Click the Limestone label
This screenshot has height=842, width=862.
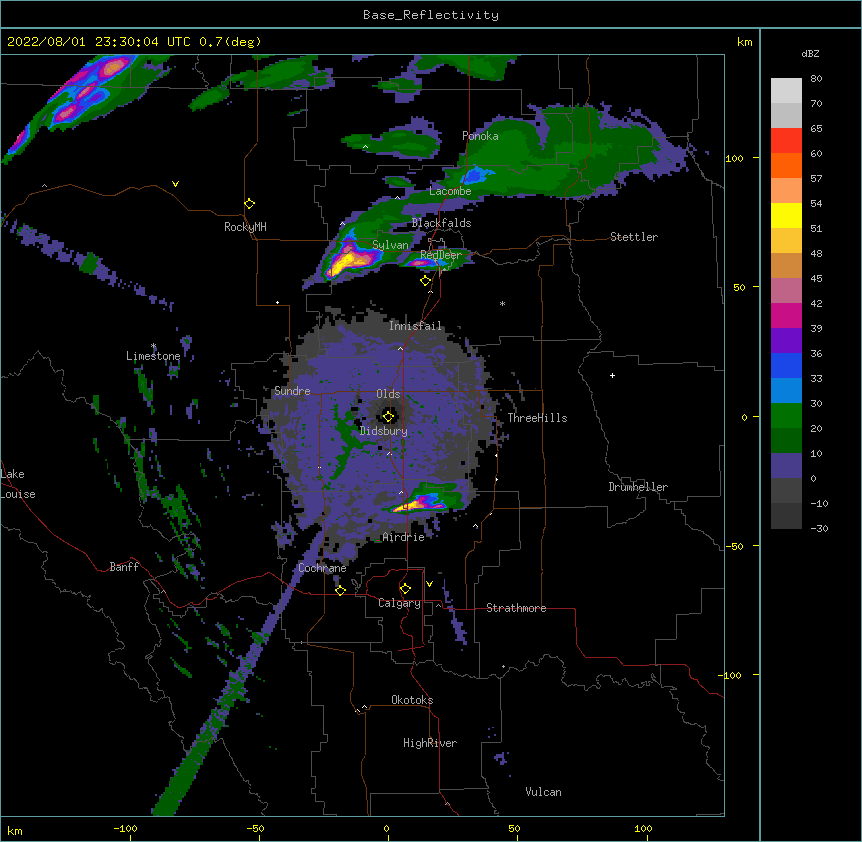(x=153, y=356)
